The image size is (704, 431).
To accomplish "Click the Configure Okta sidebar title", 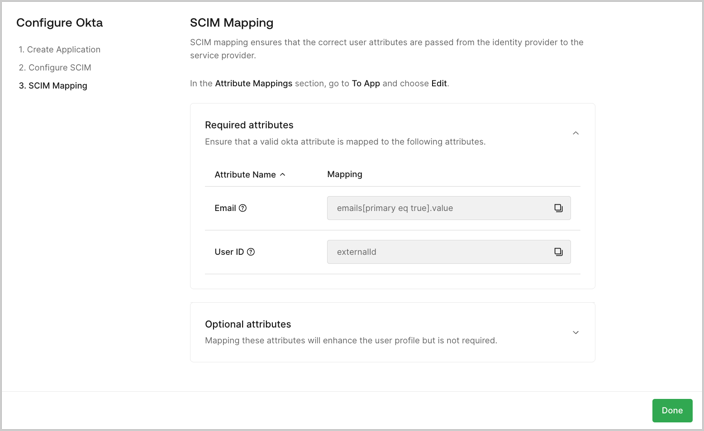I will [59, 23].
